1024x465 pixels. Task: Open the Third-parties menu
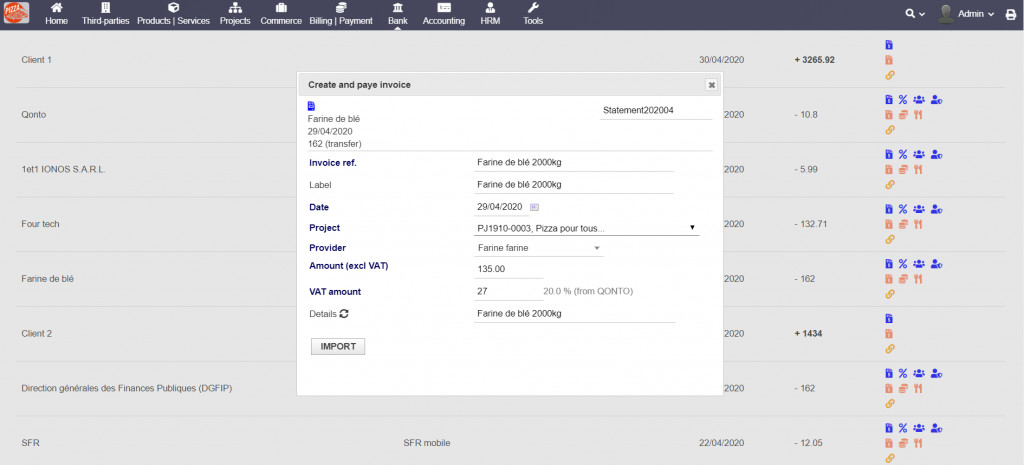[x=105, y=14]
